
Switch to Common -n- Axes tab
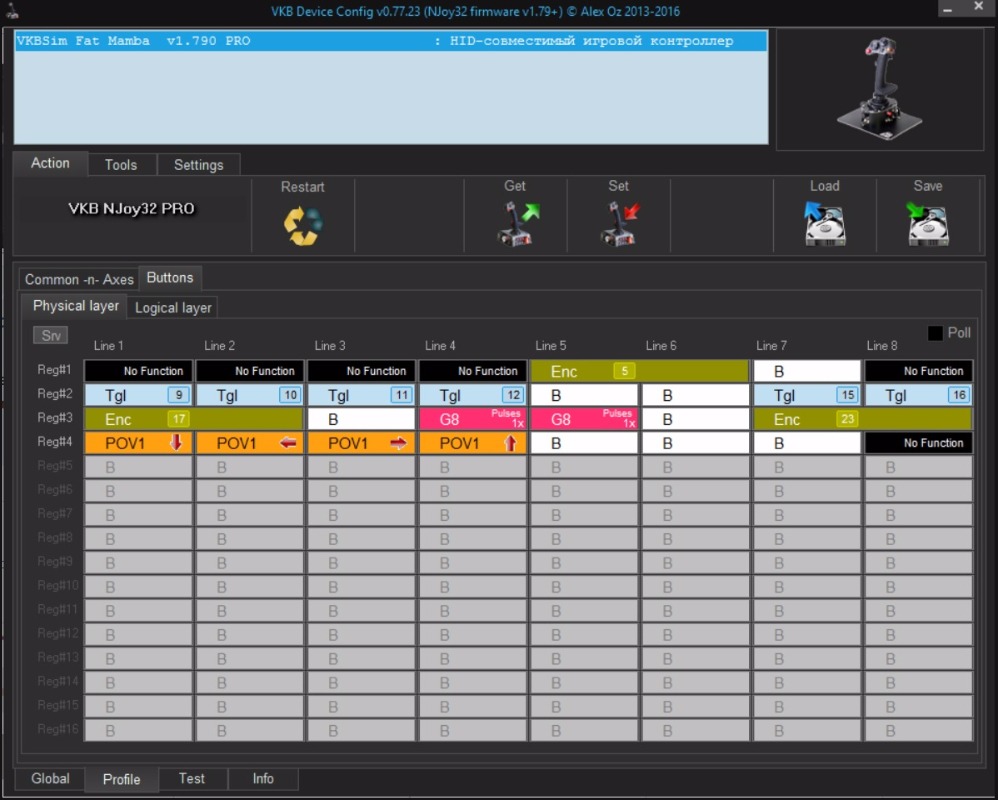coord(79,279)
